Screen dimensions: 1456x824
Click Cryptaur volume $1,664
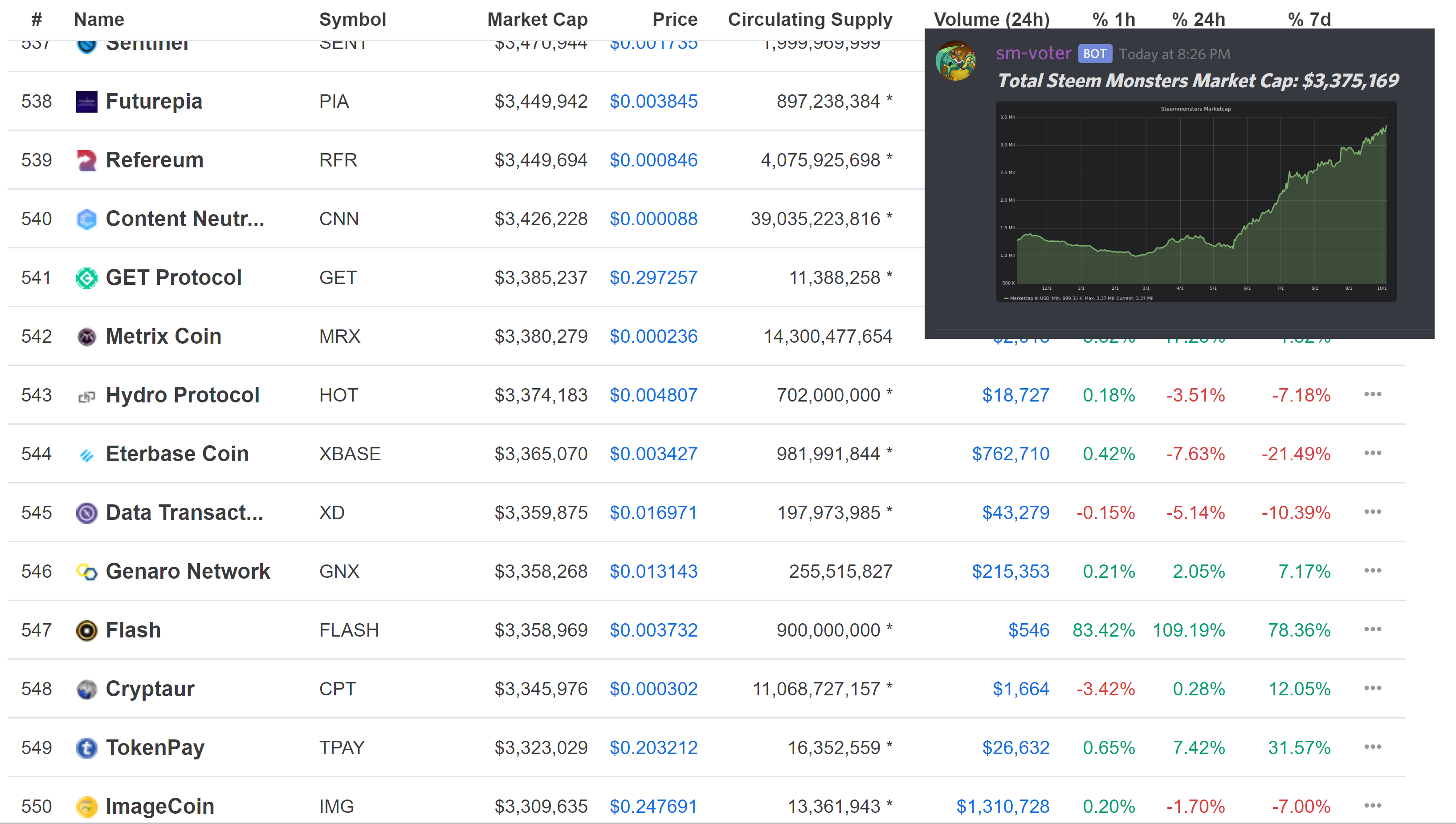click(x=1021, y=689)
